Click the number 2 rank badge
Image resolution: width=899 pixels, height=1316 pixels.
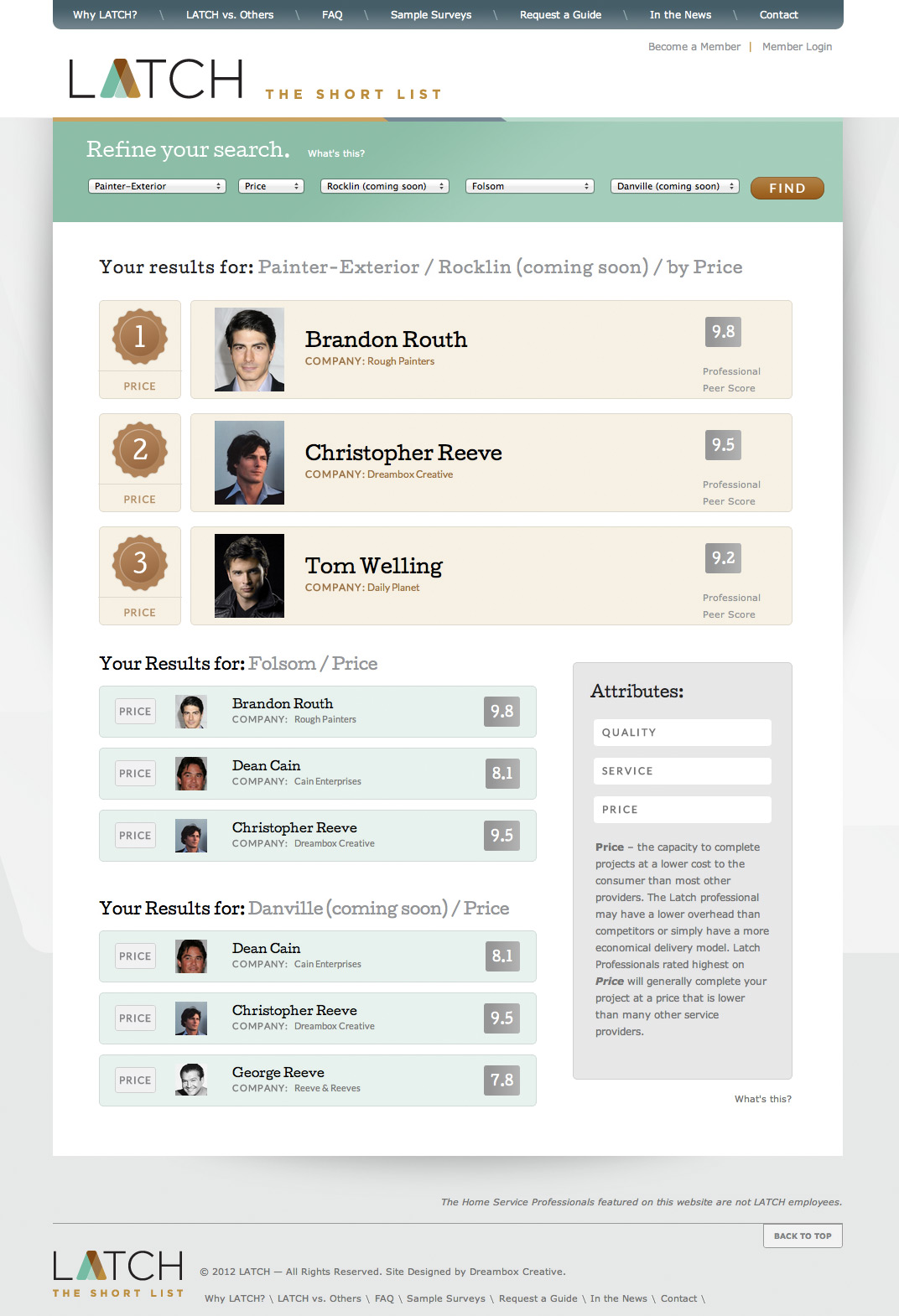pos(140,449)
